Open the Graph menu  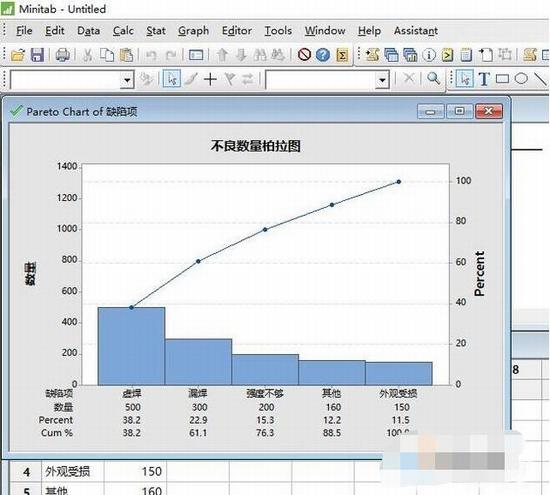click(x=193, y=31)
